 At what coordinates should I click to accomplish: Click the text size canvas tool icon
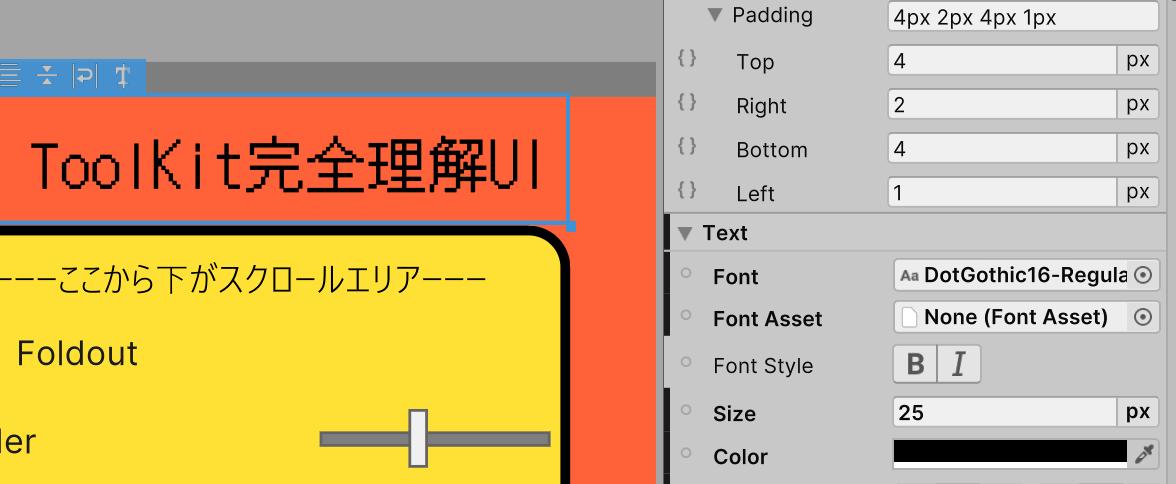point(122,75)
